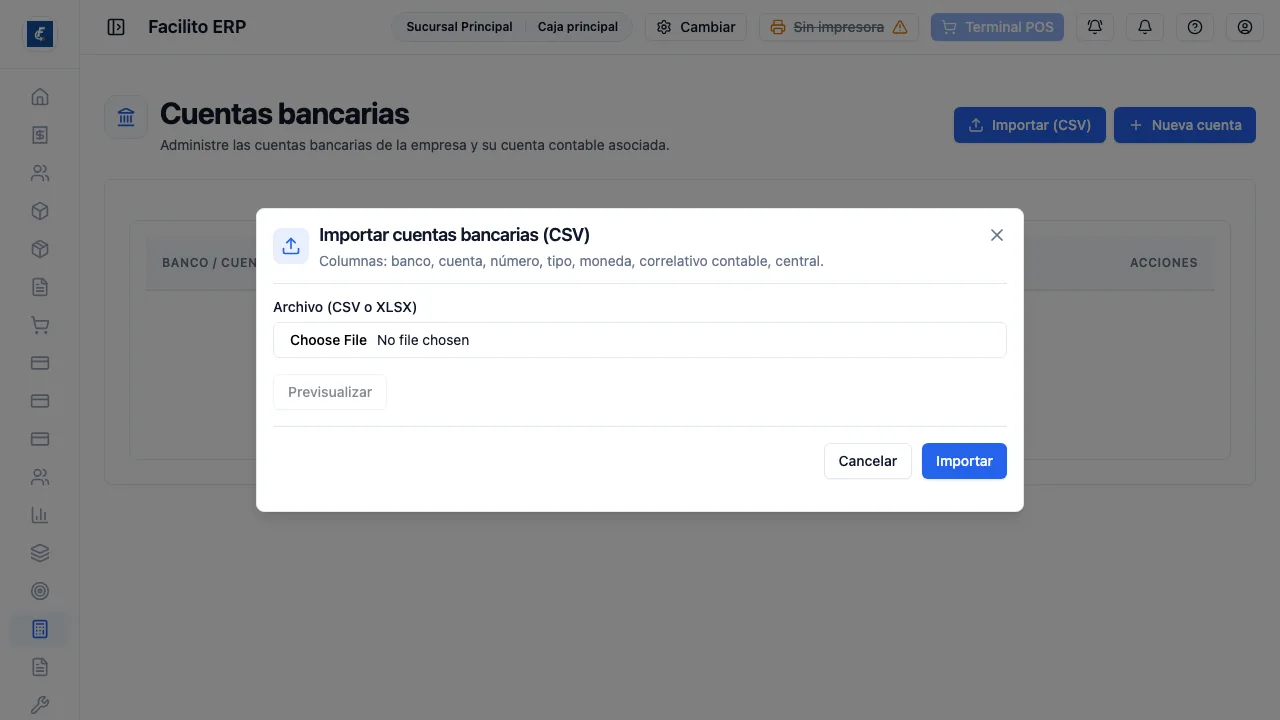Click the Sin impresora printer warning
Viewport: 1280px width, 720px height.
(x=839, y=27)
